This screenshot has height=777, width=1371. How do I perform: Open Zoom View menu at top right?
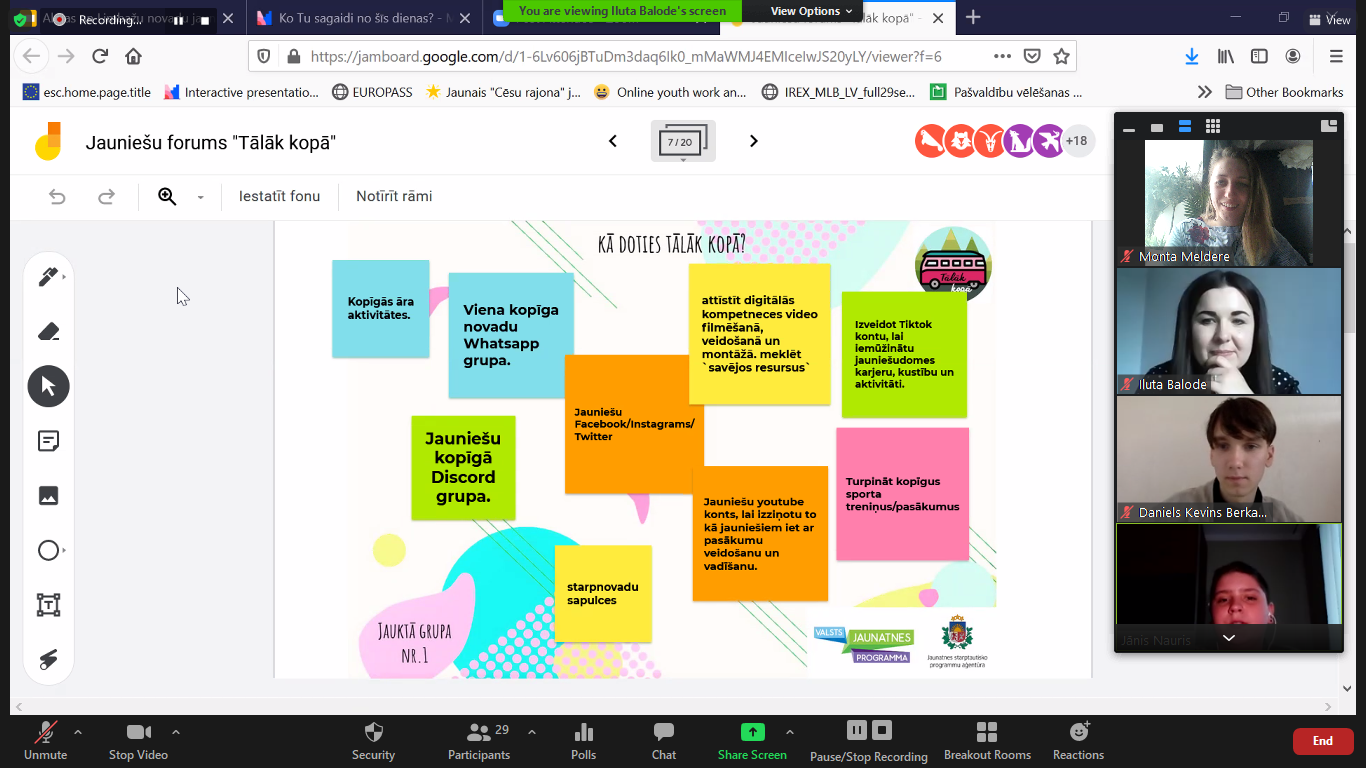tap(1329, 19)
